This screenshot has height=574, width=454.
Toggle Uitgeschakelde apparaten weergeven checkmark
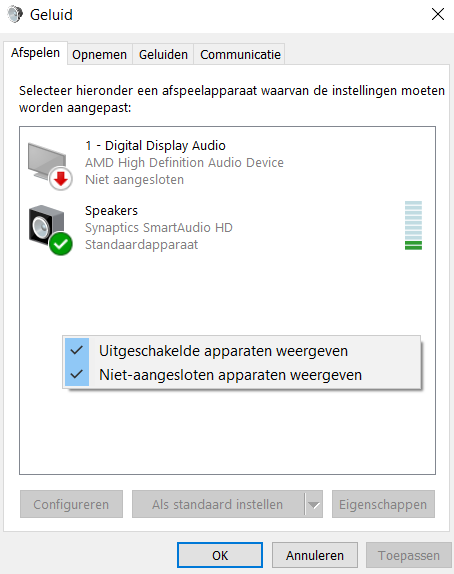(77, 350)
